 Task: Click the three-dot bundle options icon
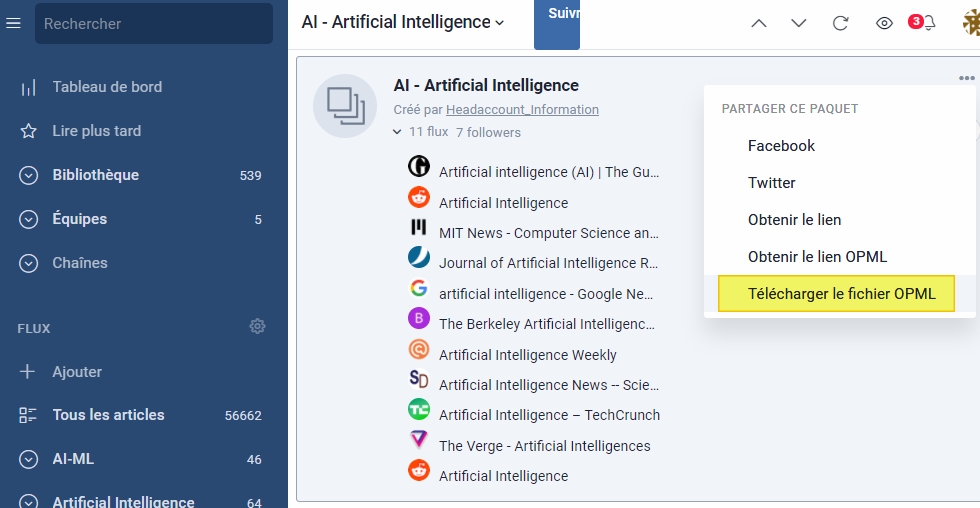tap(965, 78)
